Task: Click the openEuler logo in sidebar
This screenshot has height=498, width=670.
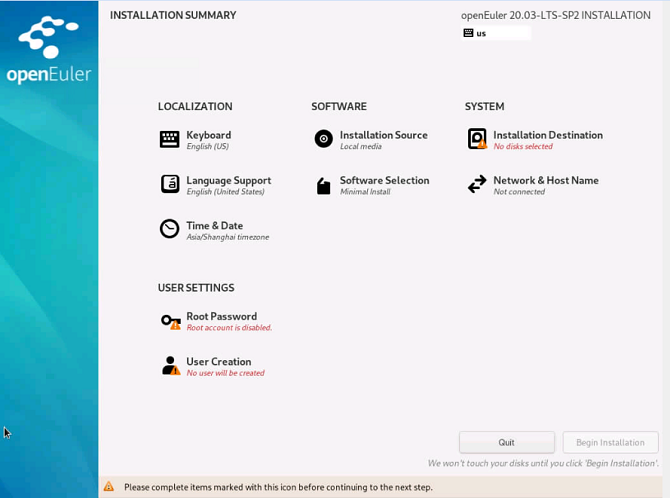Action: coord(49,50)
